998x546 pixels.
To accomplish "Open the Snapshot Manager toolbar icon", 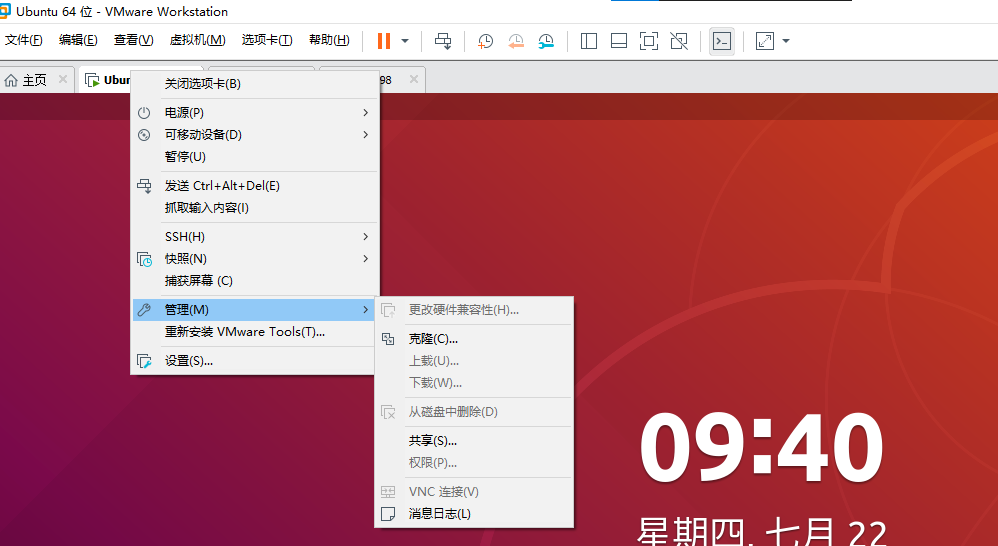I will tap(546, 41).
